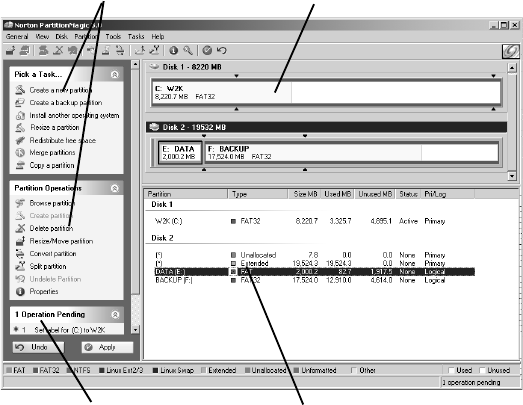
Task: Collapse the Partition Operations panel
Action: [x=114, y=188]
